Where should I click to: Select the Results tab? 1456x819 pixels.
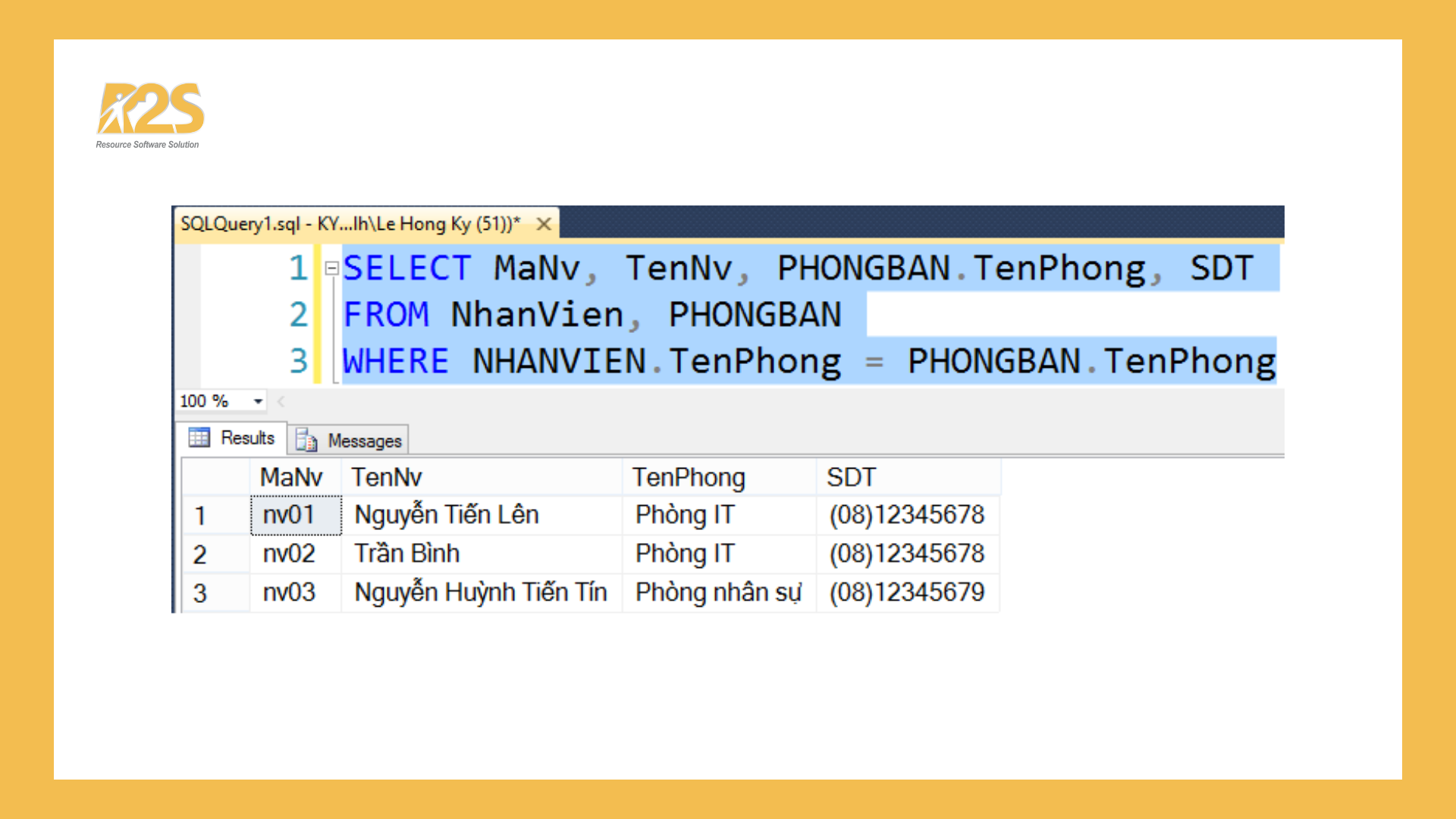tap(247, 438)
